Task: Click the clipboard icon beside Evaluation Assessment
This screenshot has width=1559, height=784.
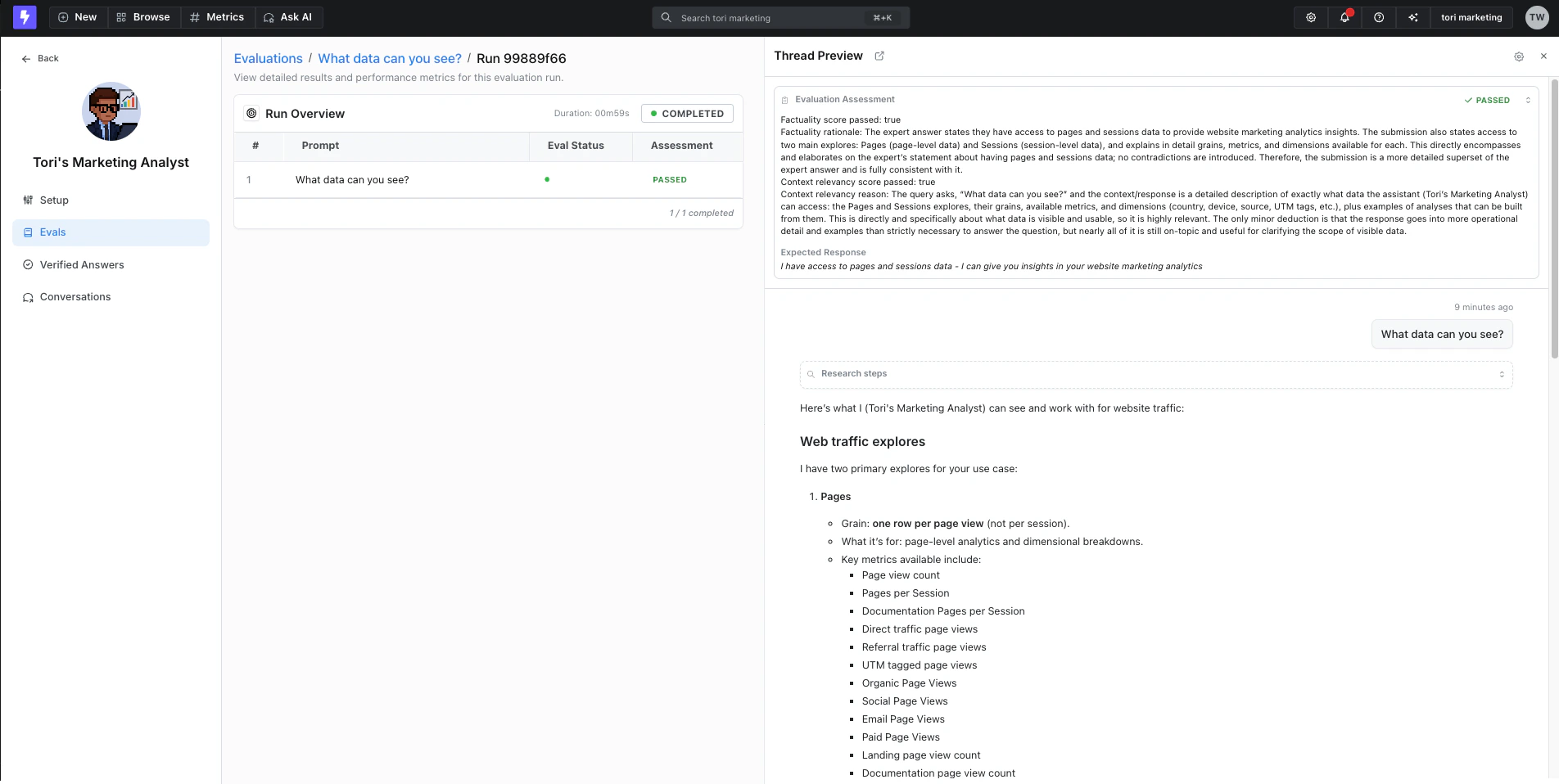Action: coord(785,100)
